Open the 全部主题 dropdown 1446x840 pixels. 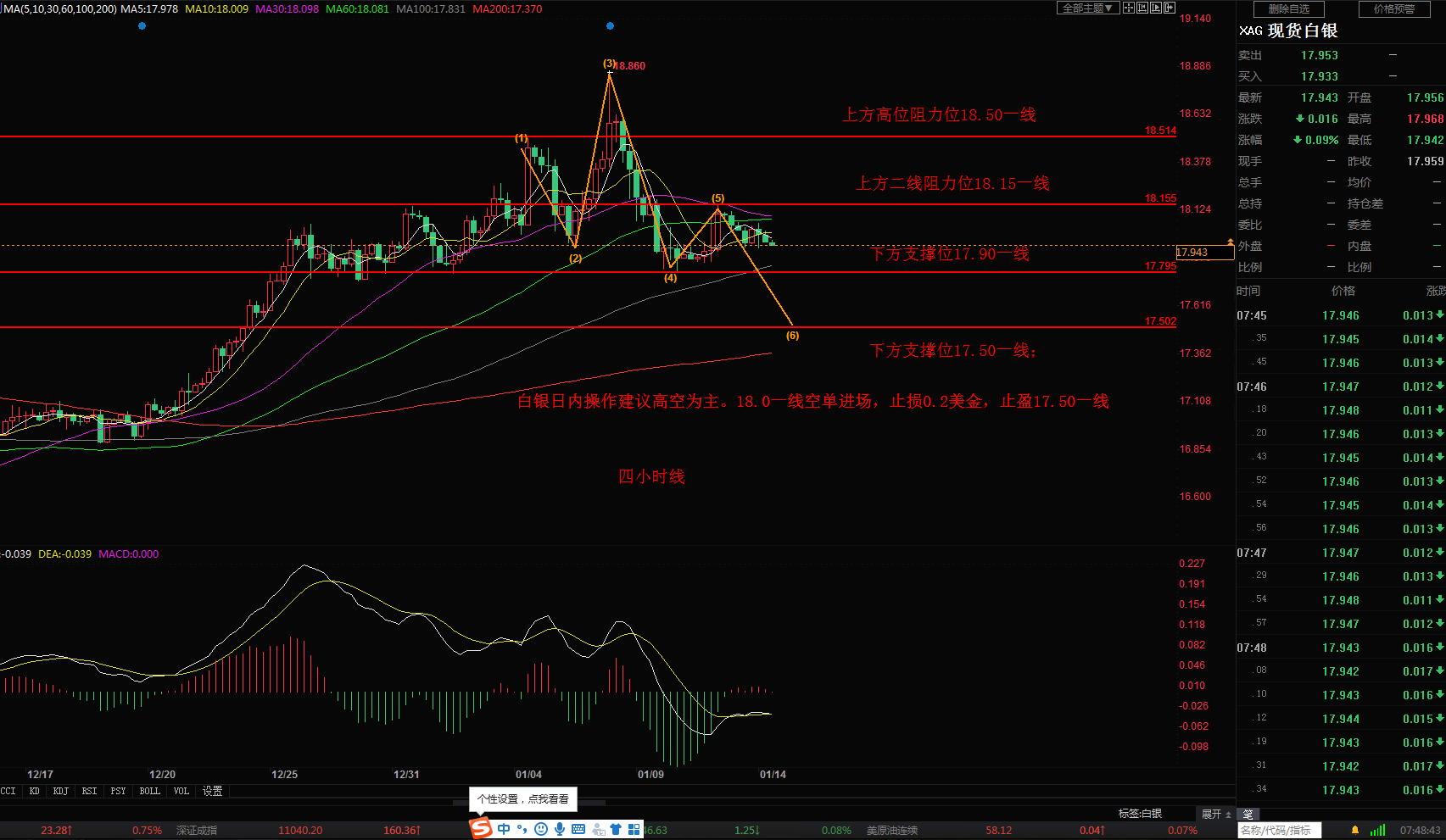1088,8
